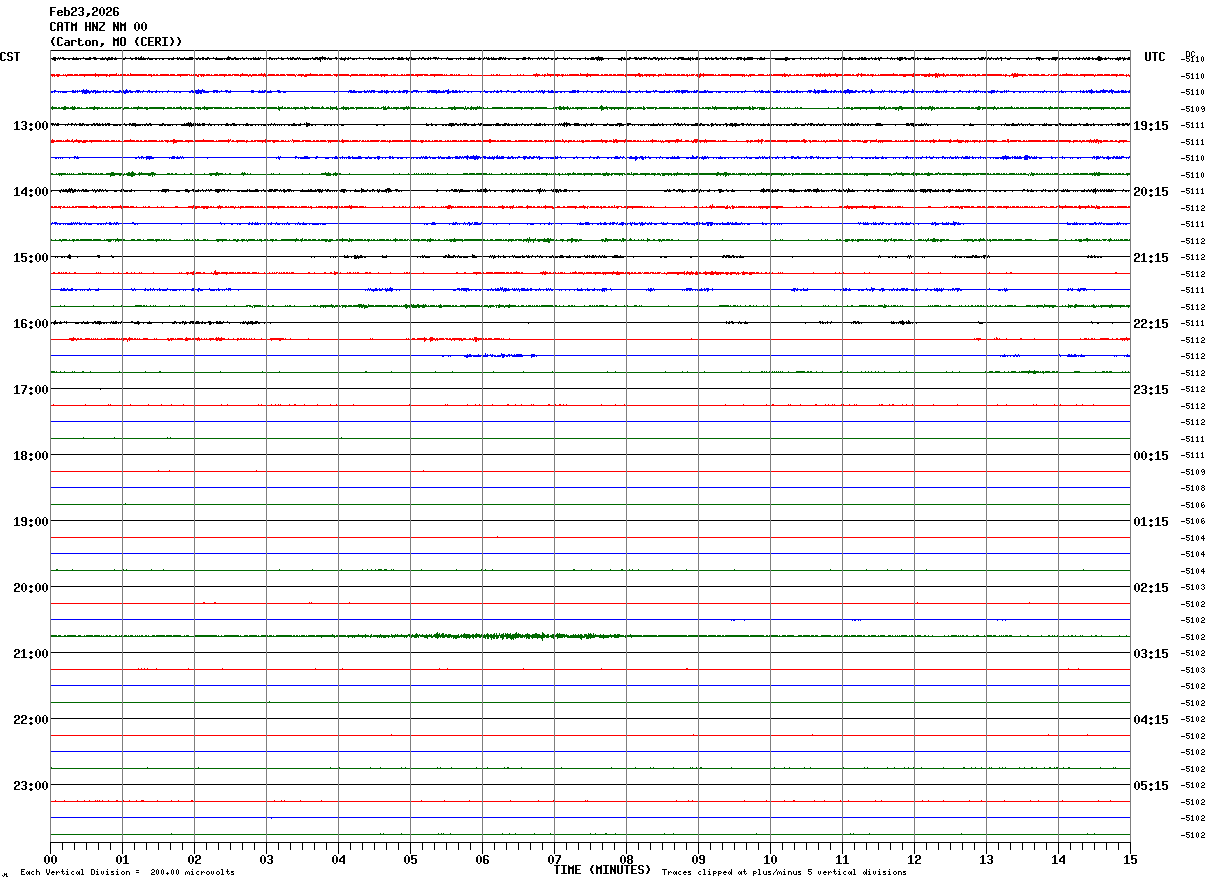
Task: Click the 05:15 UTC time label
Action: [x=1151, y=786]
